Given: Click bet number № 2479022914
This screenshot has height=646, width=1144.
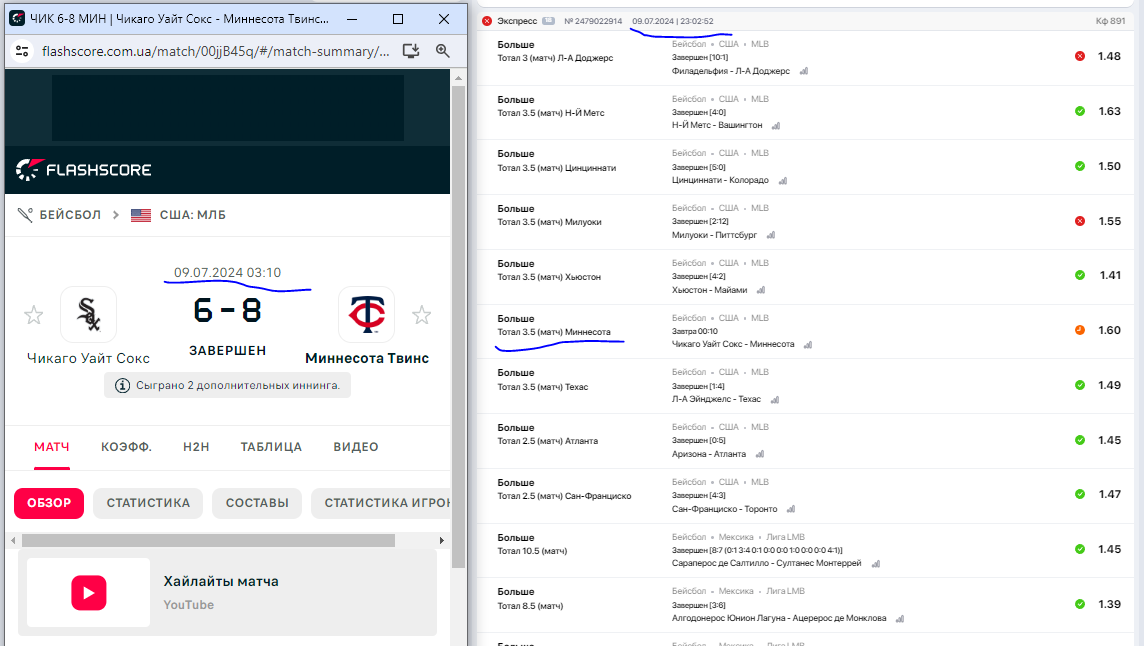Looking at the screenshot, I should (x=593, y=21).
